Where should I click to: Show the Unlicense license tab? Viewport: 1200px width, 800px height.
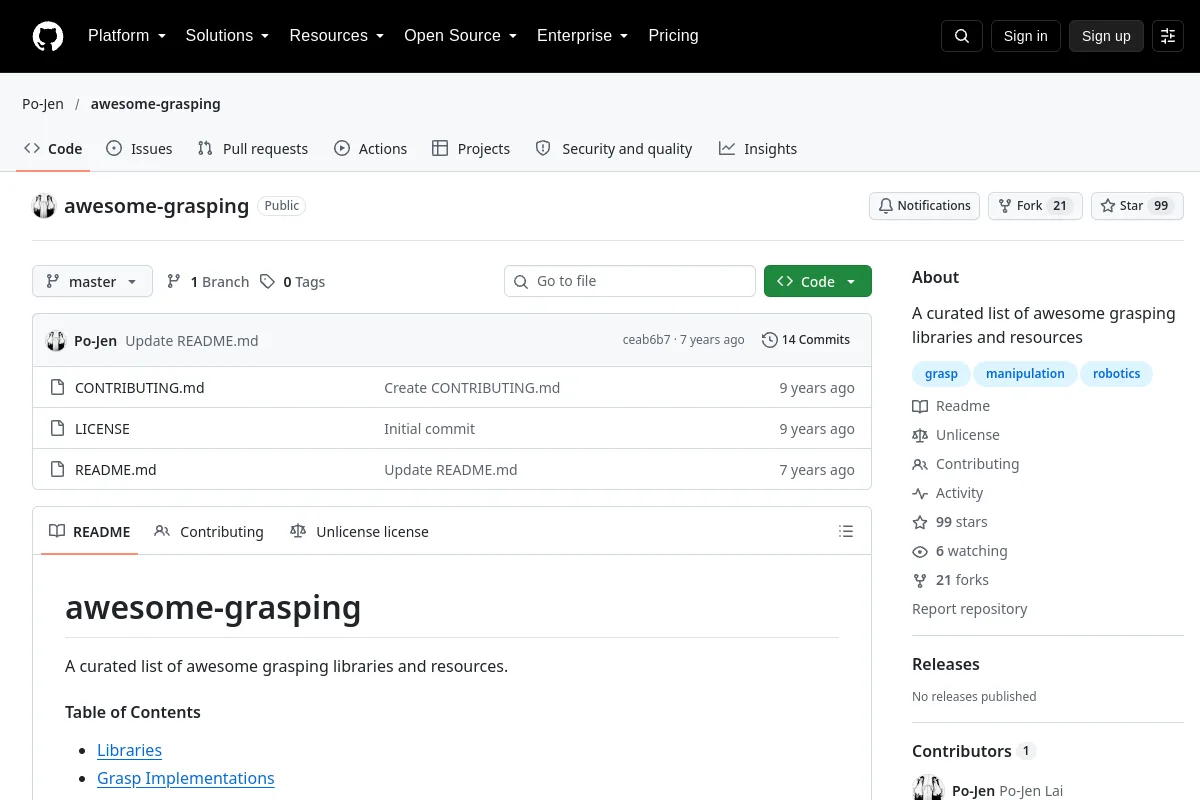(359, 532)
